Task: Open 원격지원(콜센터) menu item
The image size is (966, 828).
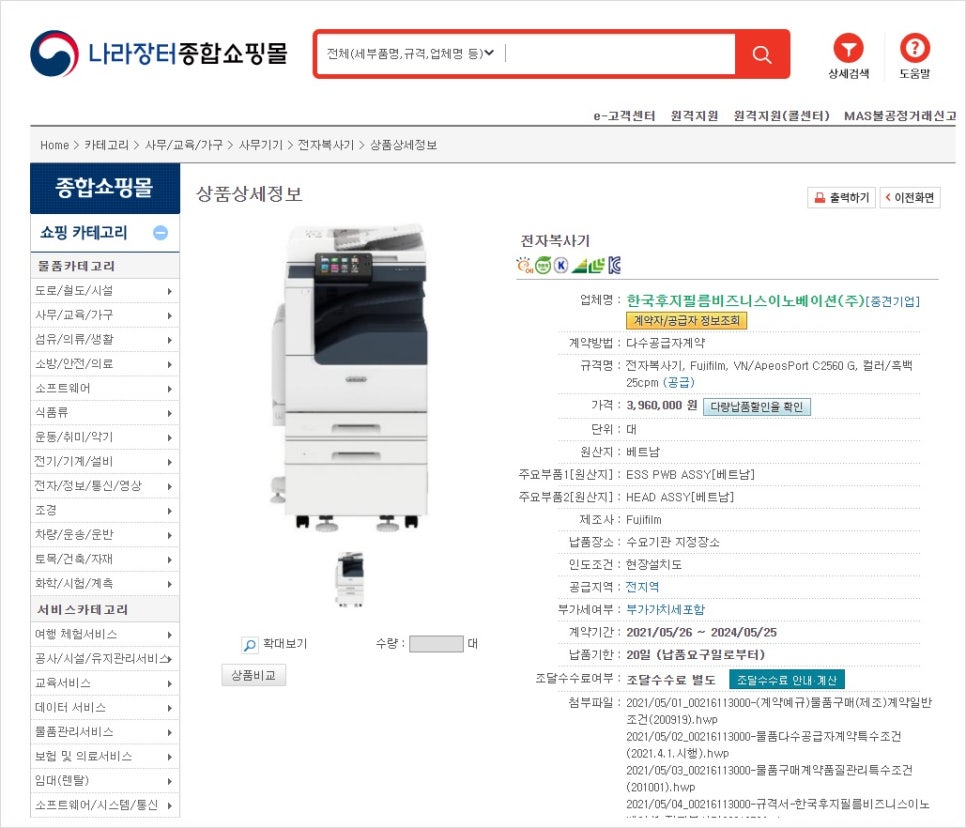Action: 781,116
